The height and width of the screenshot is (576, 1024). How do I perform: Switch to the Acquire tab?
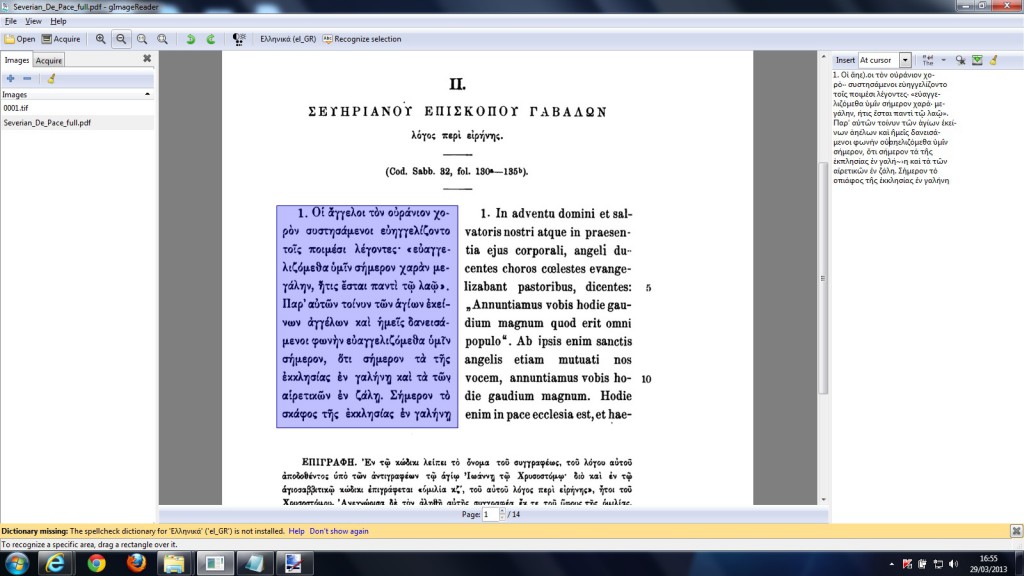pyautogui.click(x=48, y=61)
